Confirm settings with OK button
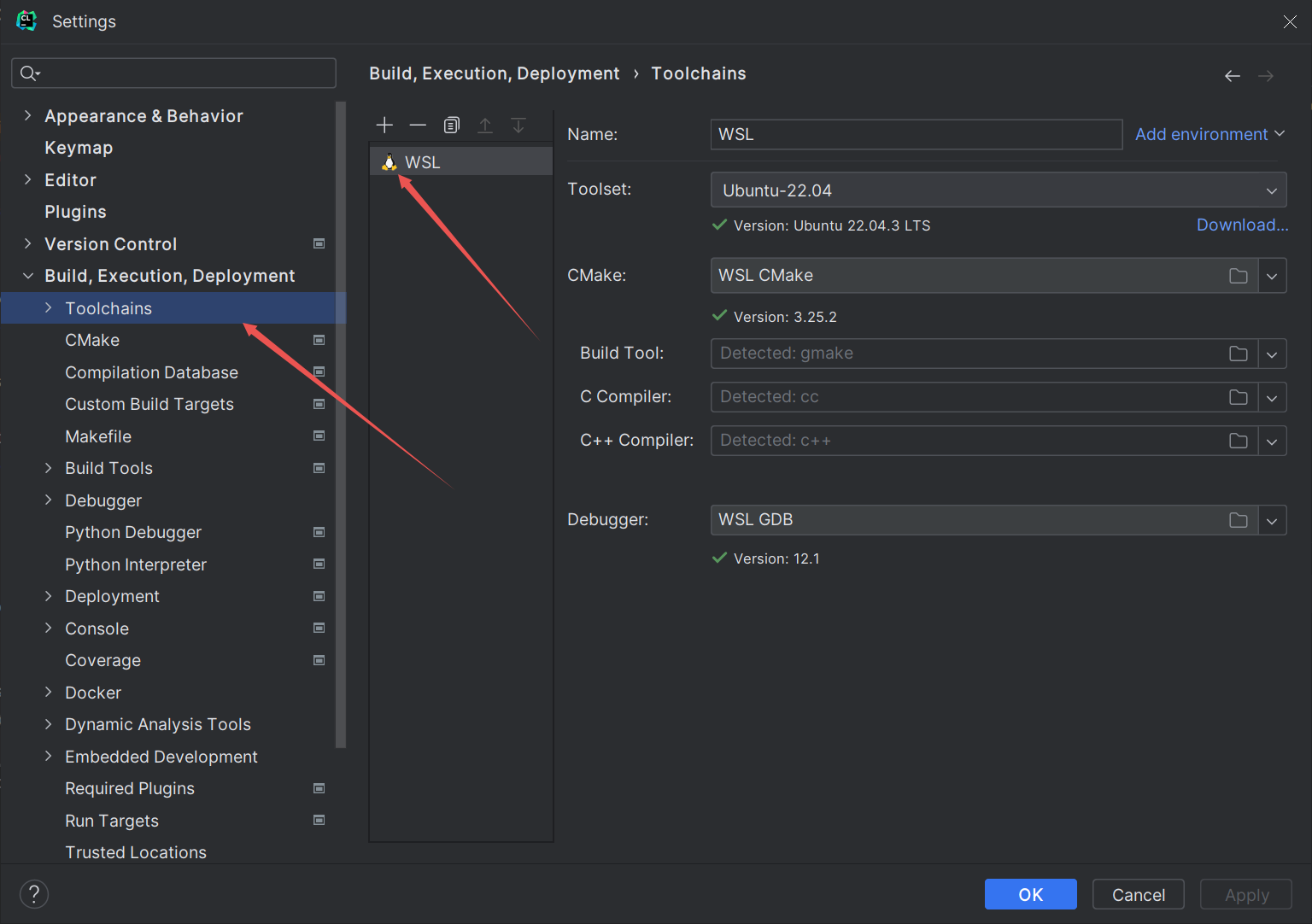Viewport: 1312px width, 924px height. (1030, 894)
